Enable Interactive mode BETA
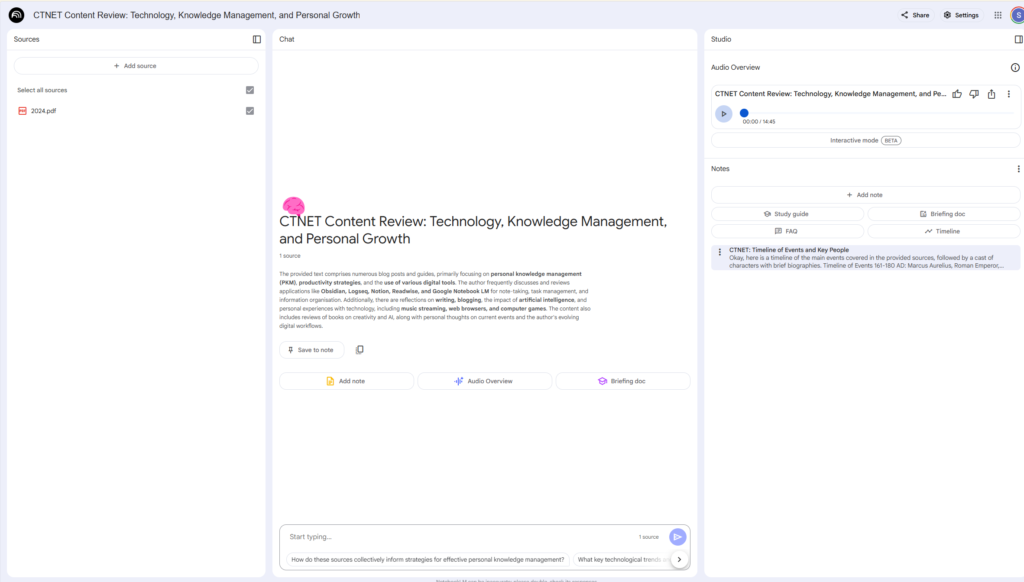 [x=865, y=140]
